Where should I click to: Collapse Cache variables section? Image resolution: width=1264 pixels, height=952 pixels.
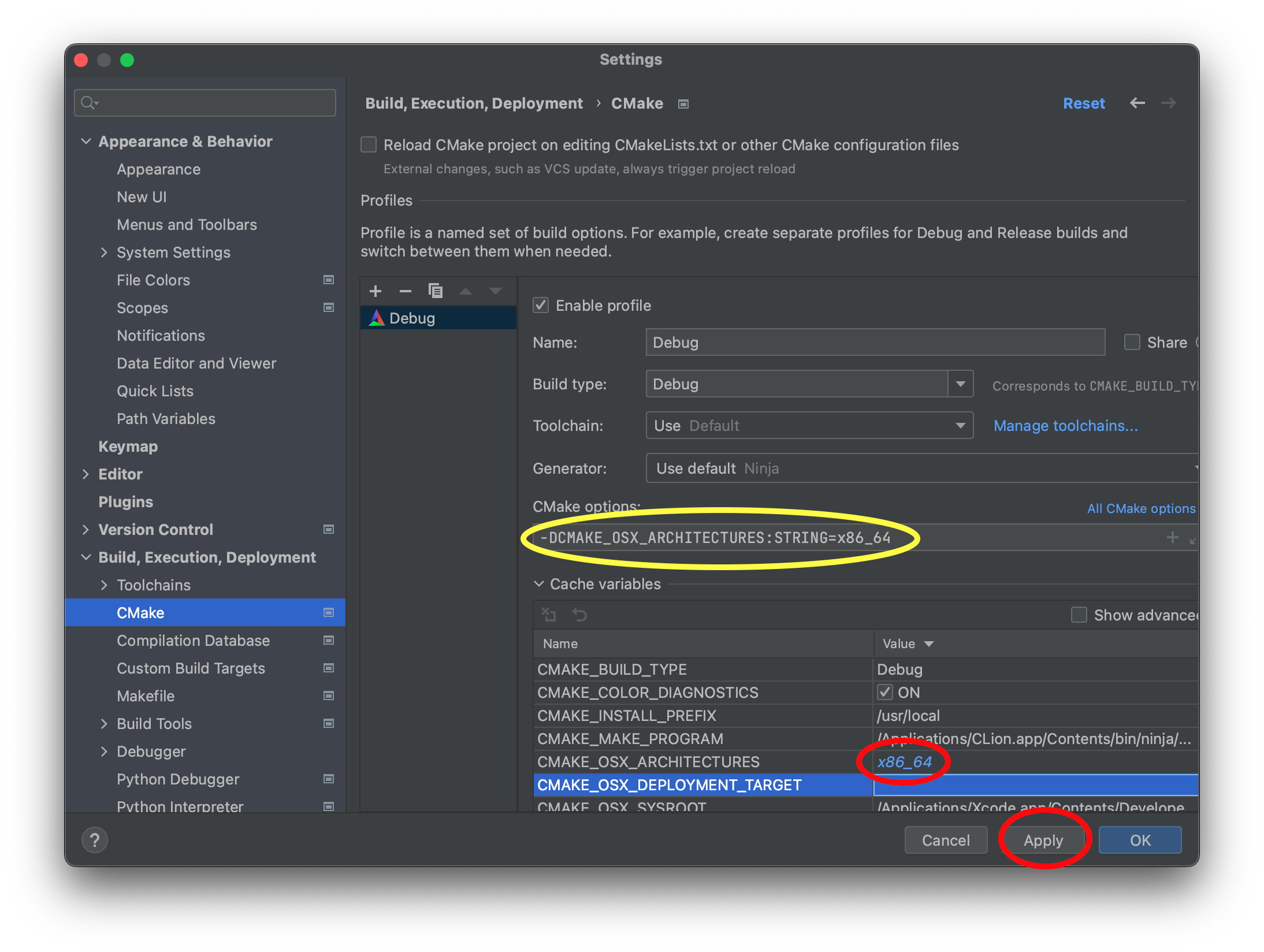[539, 584]
